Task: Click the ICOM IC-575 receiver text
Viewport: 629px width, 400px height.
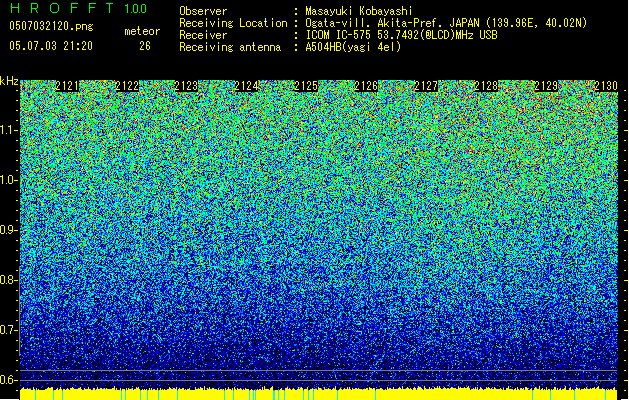Action: [402, 35]
